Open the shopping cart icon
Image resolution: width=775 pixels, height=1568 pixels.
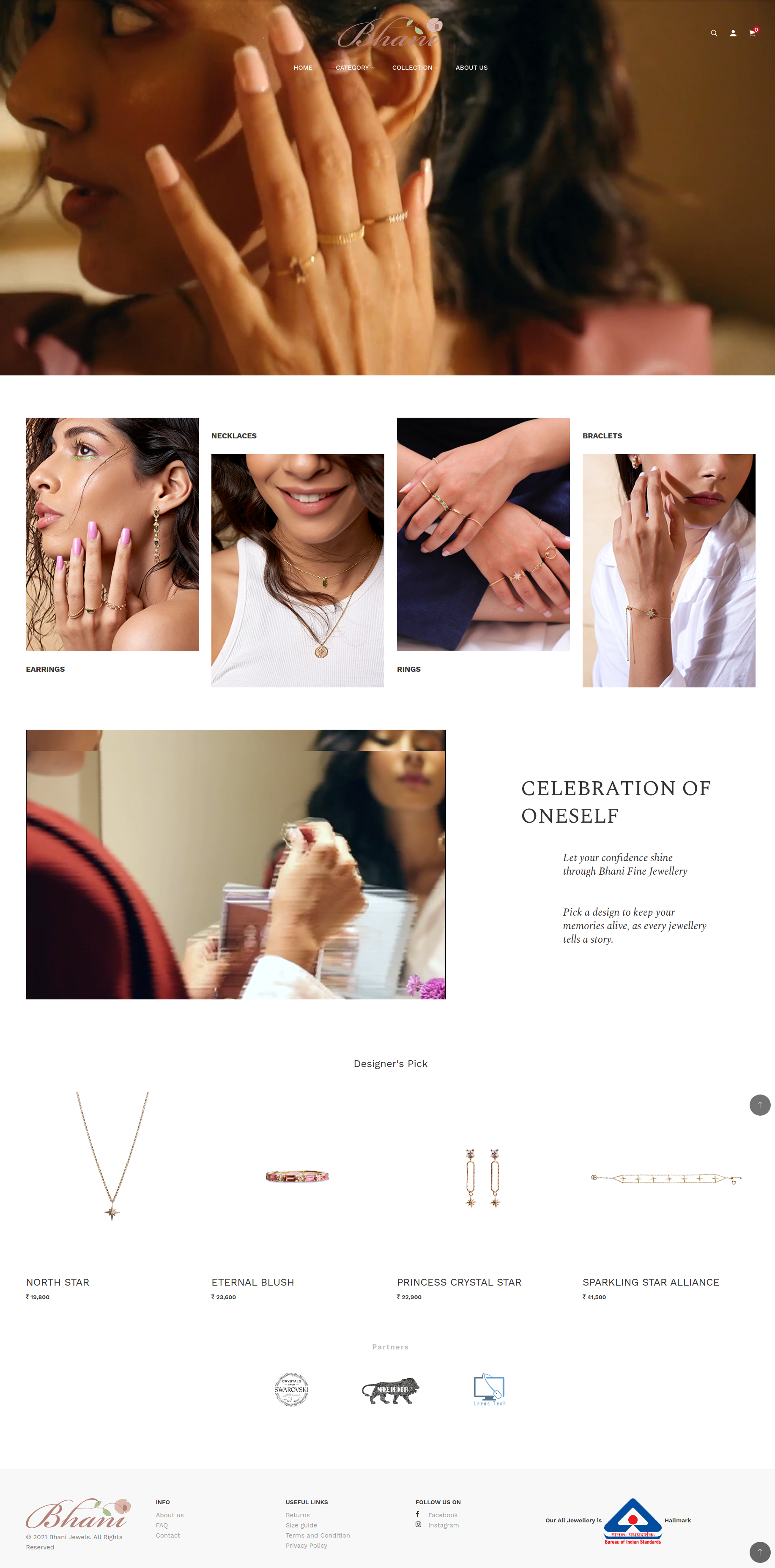pyautogui.click(x=753, y=33)
